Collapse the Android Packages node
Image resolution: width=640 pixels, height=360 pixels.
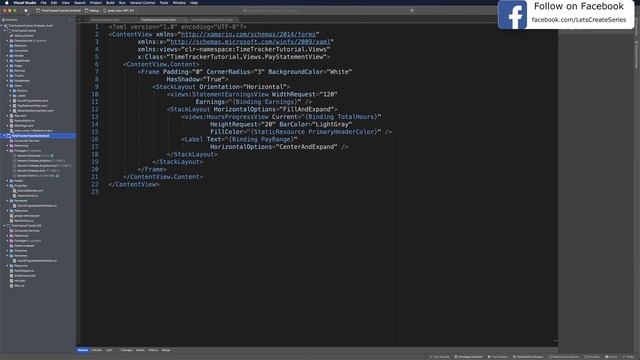7,151
